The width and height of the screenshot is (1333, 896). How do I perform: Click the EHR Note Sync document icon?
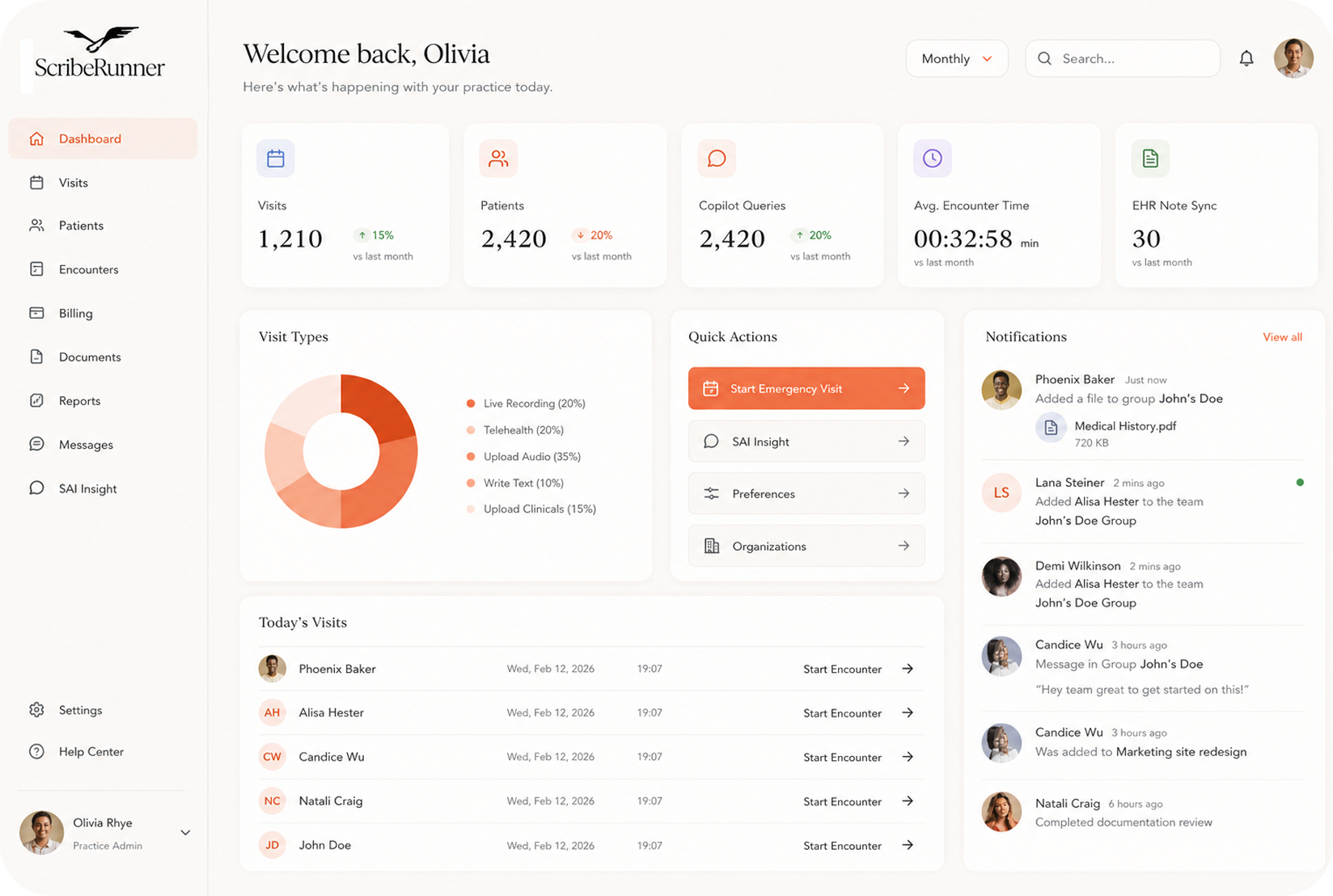[1150, 158]
